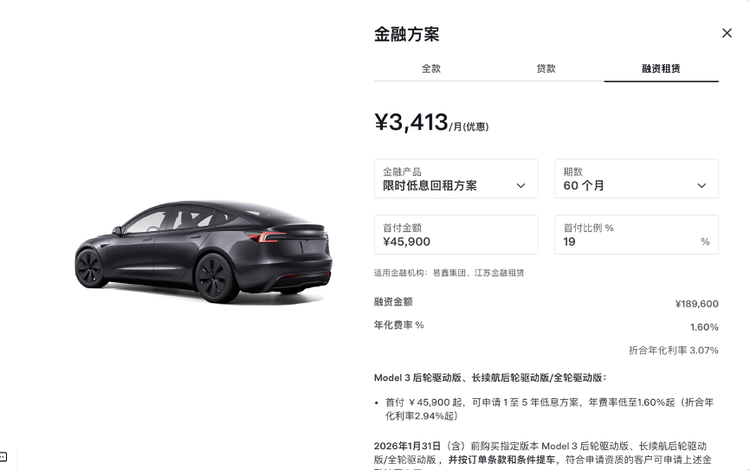Image resolution: width=750 pixels, height=470 pixels.
Task: Click the 适用金融机构 lenders line
Action: [449, 273]
